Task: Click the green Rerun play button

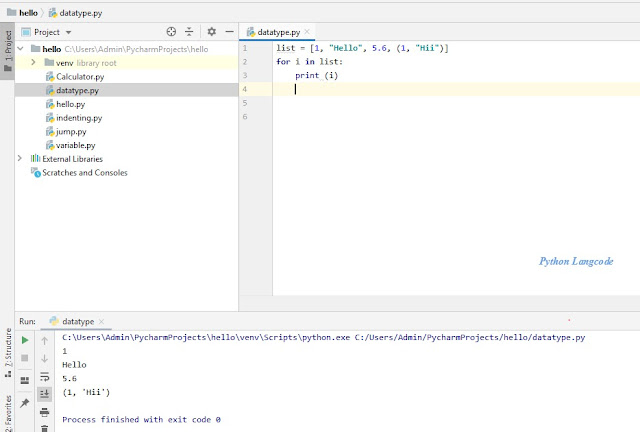Action: click(x=25, y=340)
